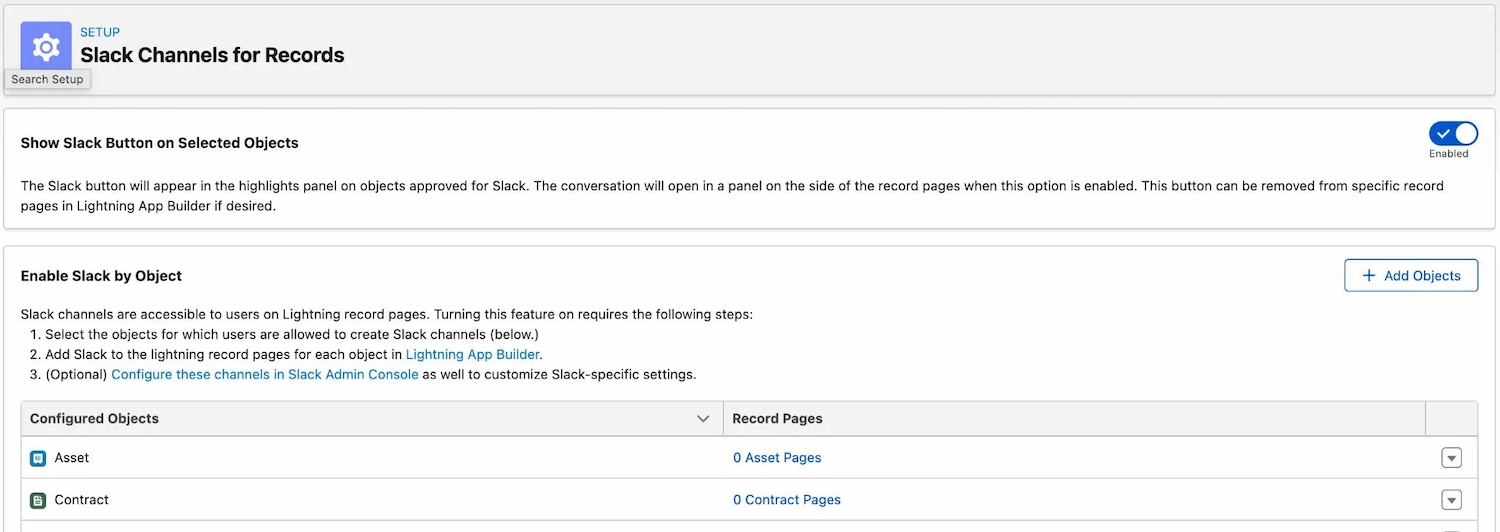Click the Asset object icon

pyautogui.click(x=38, y=458)
